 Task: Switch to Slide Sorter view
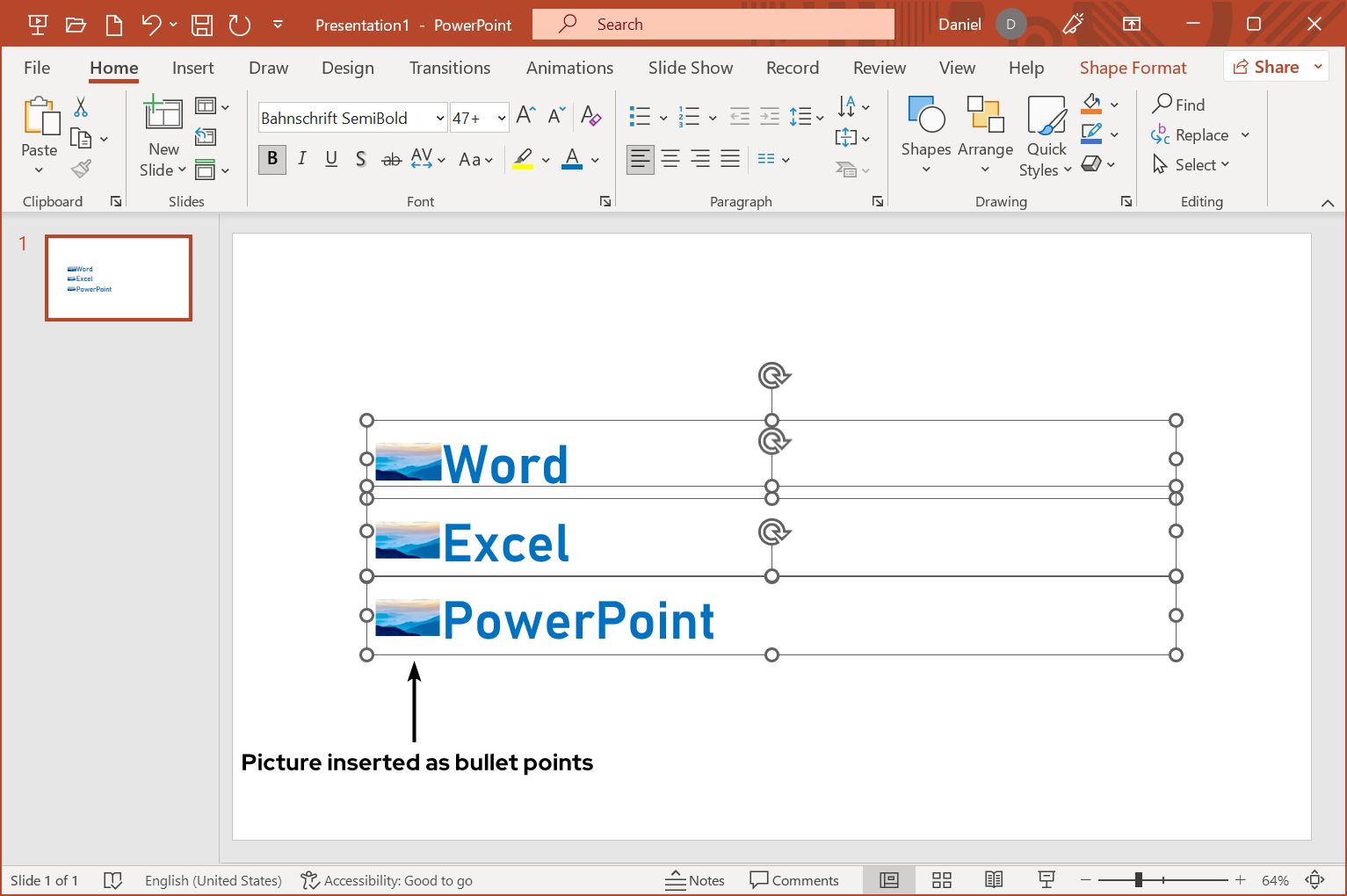click(942, 880)
